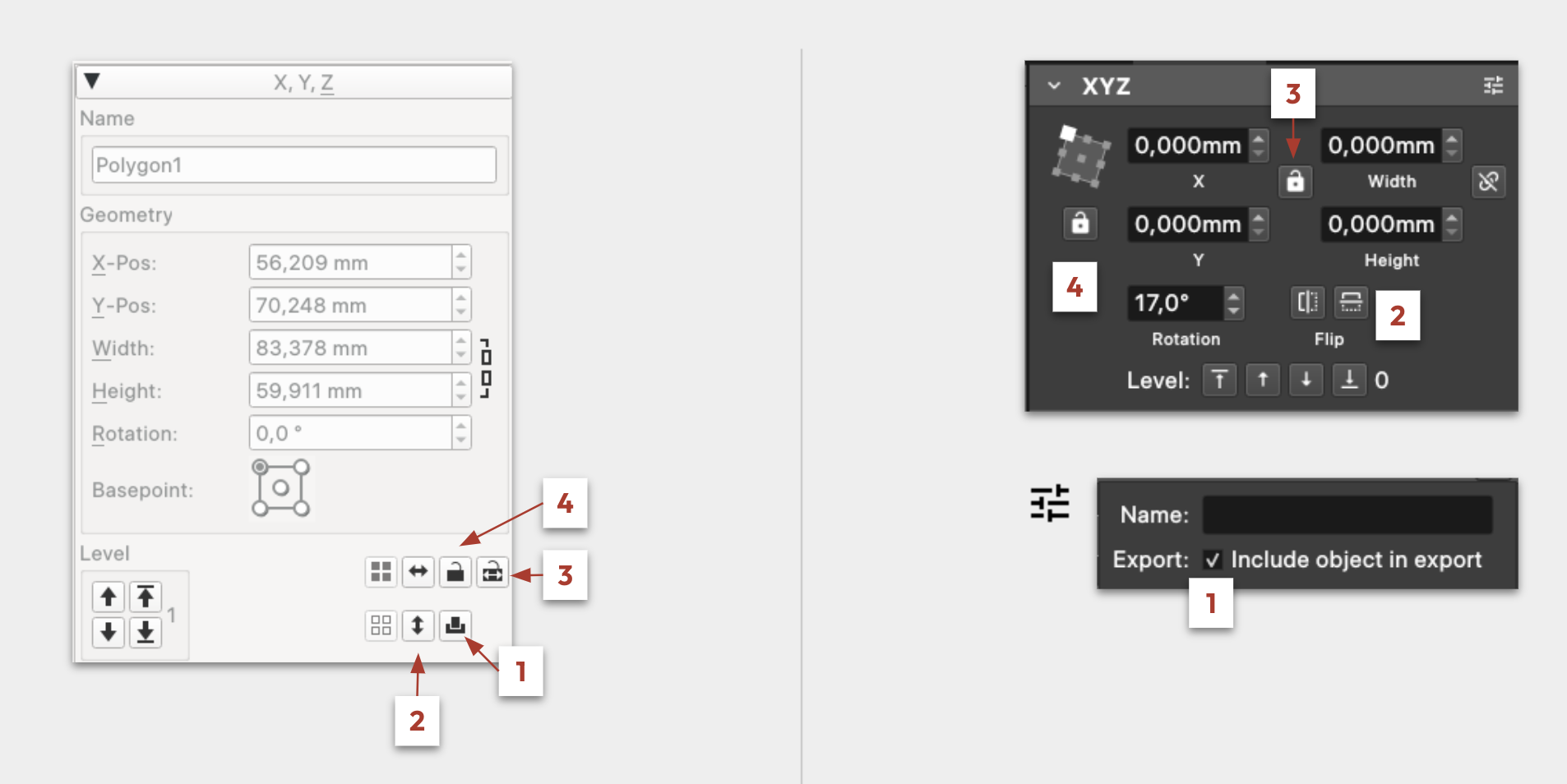Collapse the X, Y, Z disclosure triangle
The height and width of the screenshot is (784, 1567).
coord(92,81)
